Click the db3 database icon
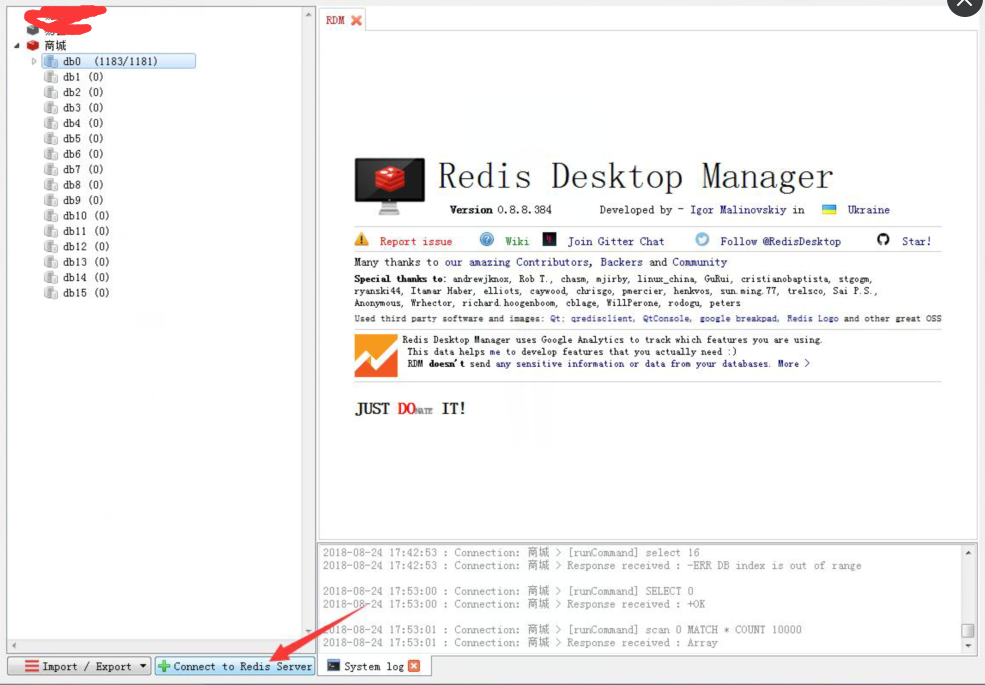985x685 pixels. [51, 107]
